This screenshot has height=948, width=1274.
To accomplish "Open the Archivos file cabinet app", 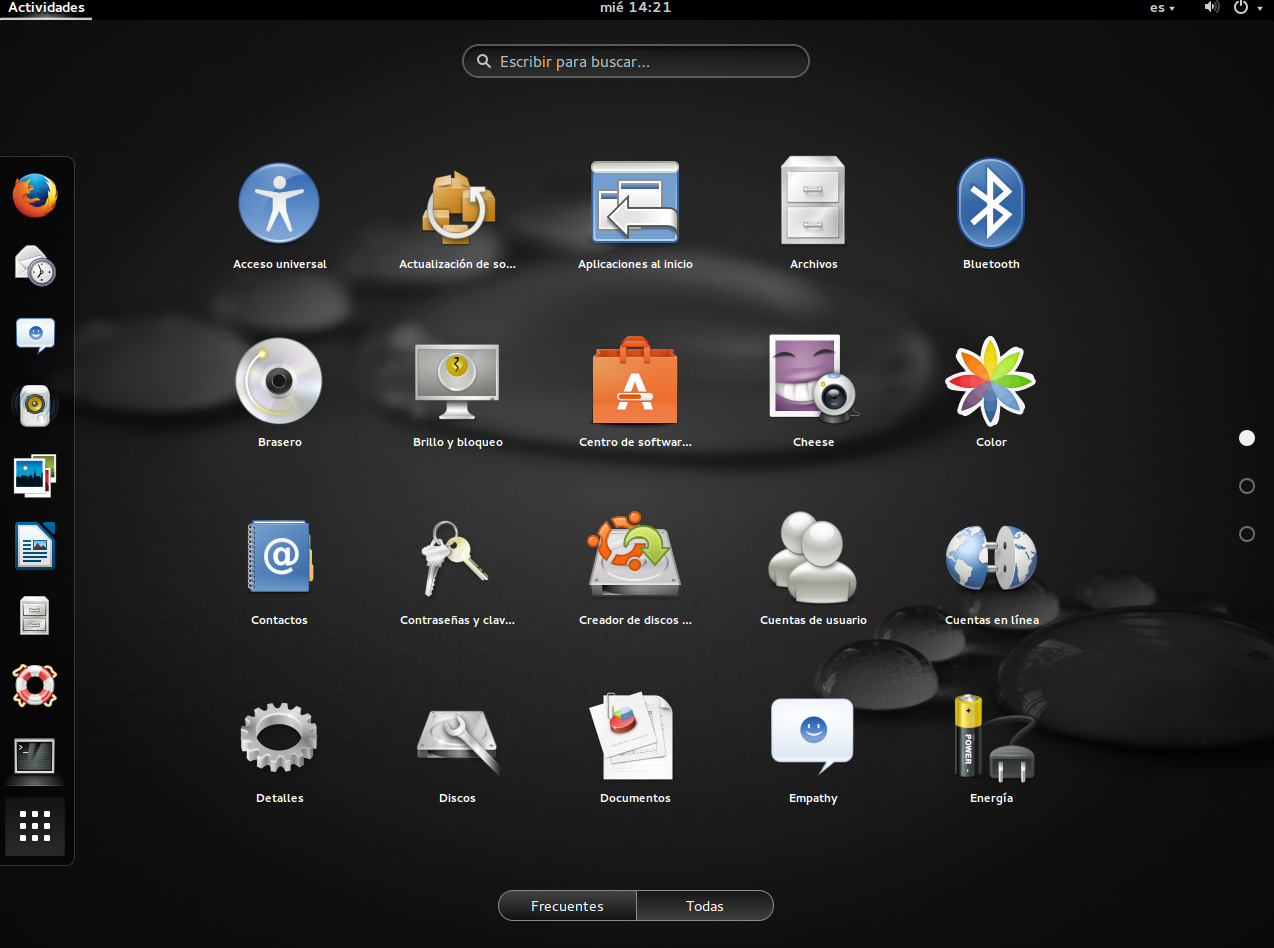I will point(813,201).
